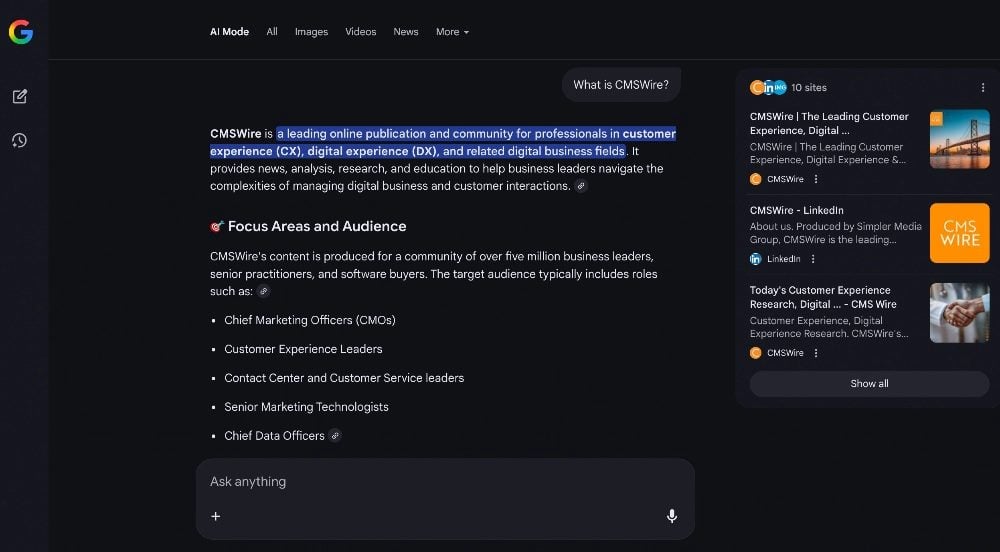Click the orange CMS WIRE logo thumbnail
1000x552 pixels.
point(959,233)
